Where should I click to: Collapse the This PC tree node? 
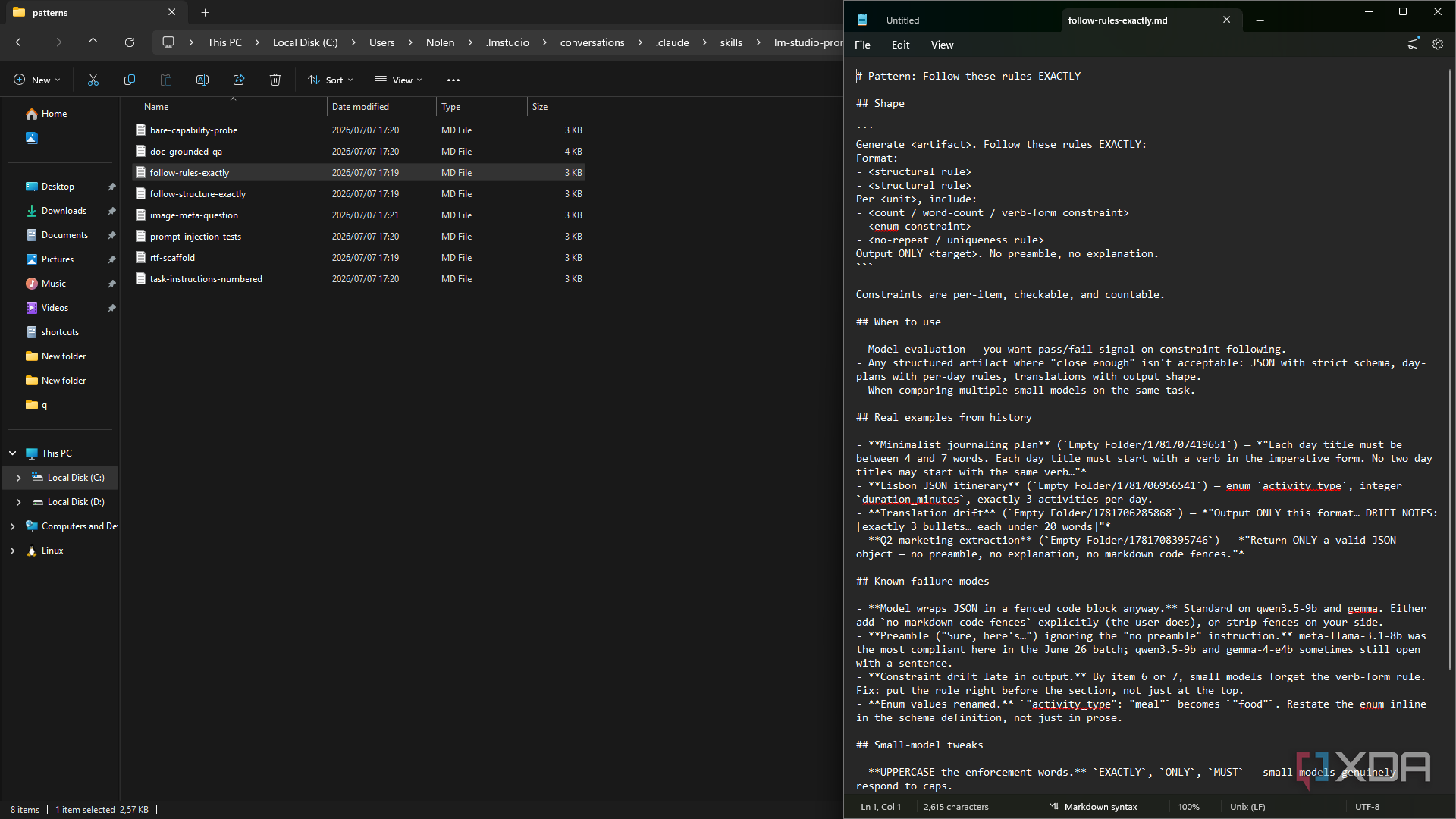tap(13, 453)
